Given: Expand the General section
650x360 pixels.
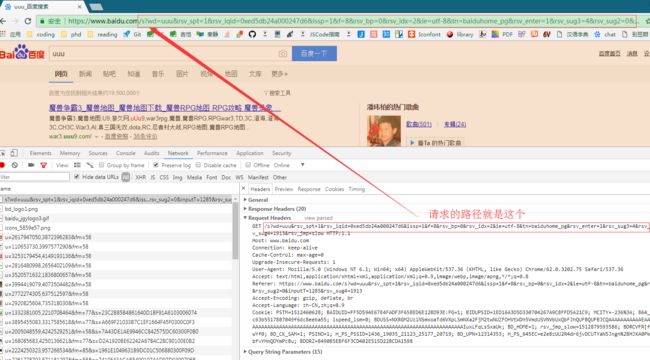Looking at the screenshot, I should click(255, 199).
